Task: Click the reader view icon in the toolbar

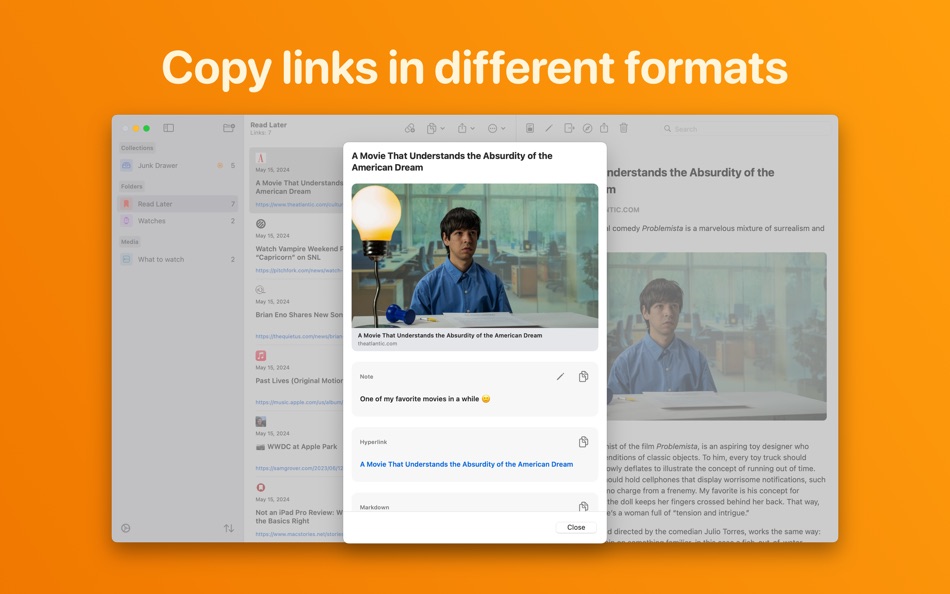Action: [x=530, y=128]
